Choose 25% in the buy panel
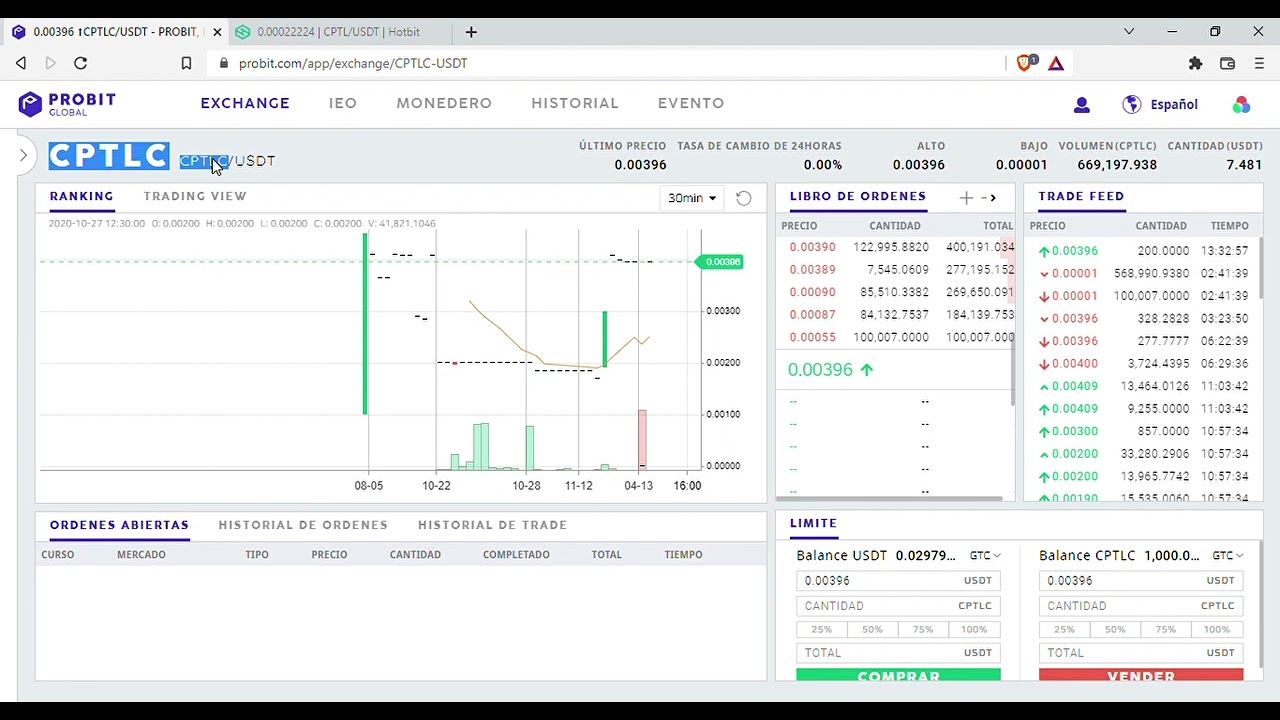1280x720 pixels. point(822,629)
